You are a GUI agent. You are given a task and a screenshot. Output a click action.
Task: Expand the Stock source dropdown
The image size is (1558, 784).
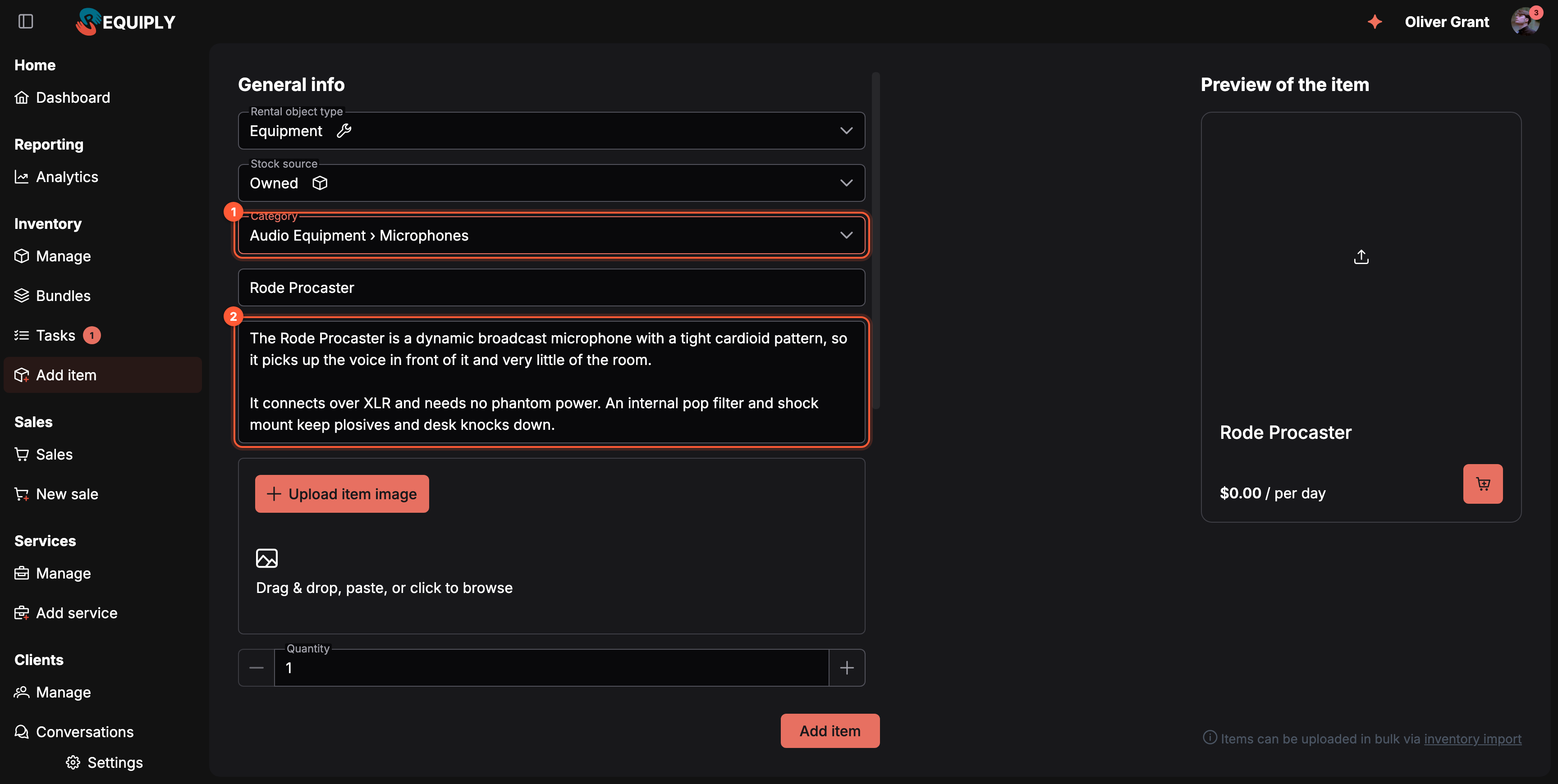pos(551,183)
